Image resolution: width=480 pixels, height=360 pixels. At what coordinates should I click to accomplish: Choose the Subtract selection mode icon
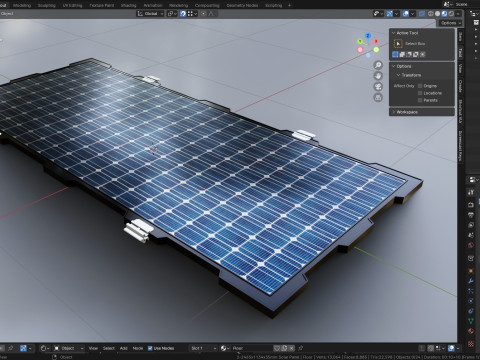point(409,54)
